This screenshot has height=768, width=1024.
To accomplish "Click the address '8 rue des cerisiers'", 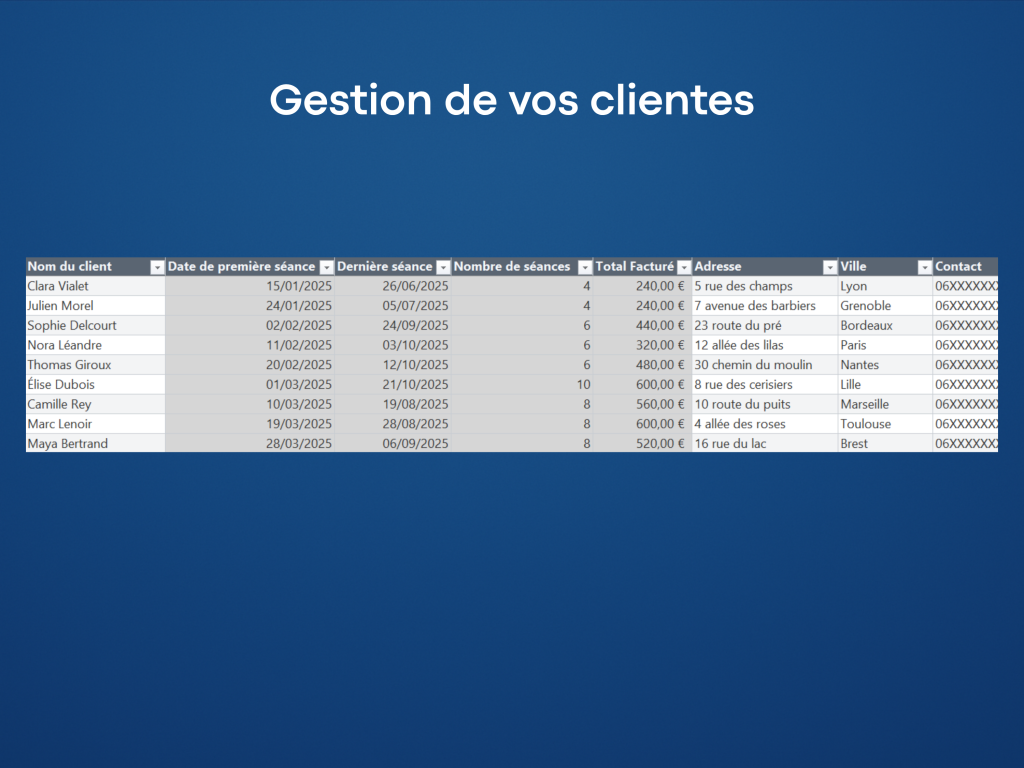I will pos(743,385).
